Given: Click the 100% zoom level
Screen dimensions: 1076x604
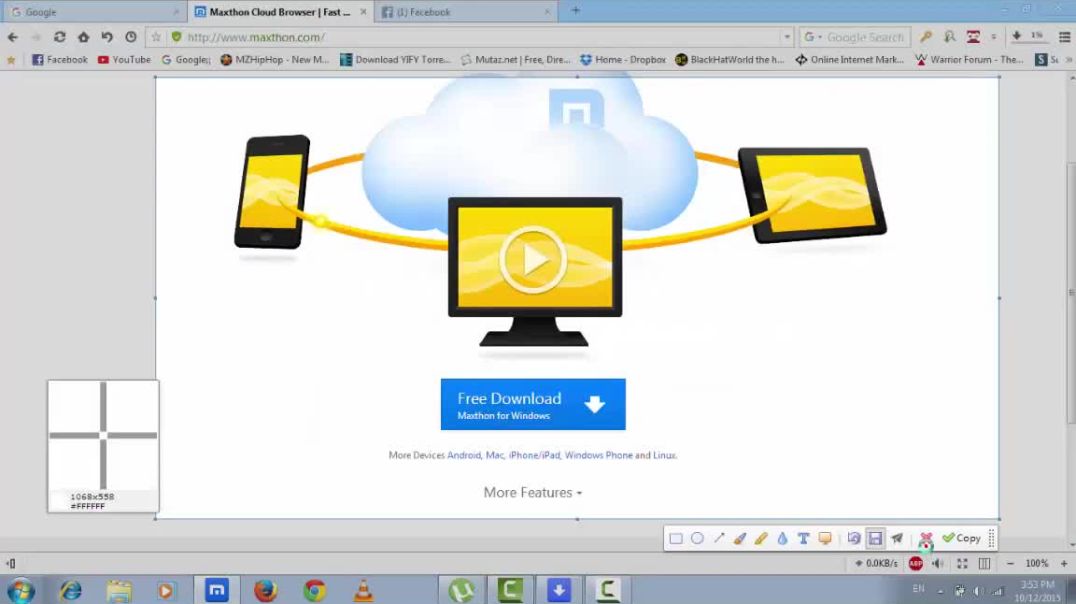Looking at the screenshot, I should 1037,564.
